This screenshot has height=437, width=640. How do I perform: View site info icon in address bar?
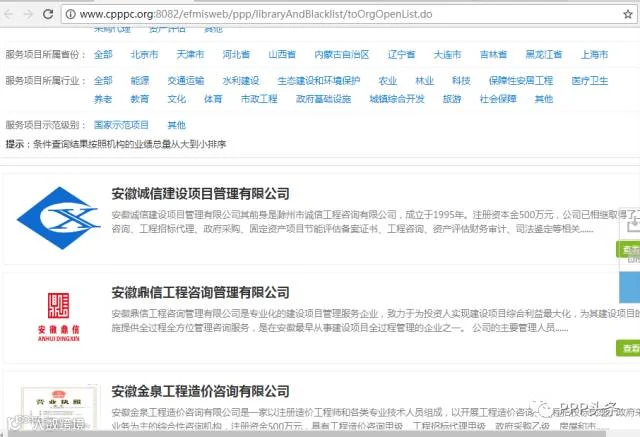pos(71,14)
